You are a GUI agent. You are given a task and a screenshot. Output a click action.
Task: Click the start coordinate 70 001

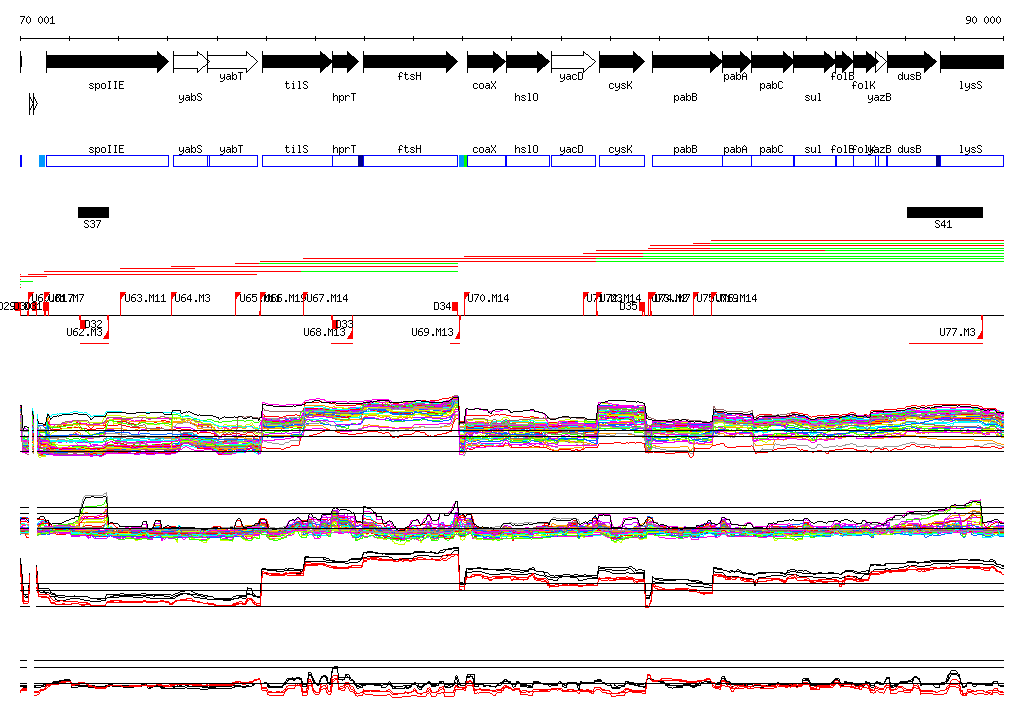pos(37,20)
